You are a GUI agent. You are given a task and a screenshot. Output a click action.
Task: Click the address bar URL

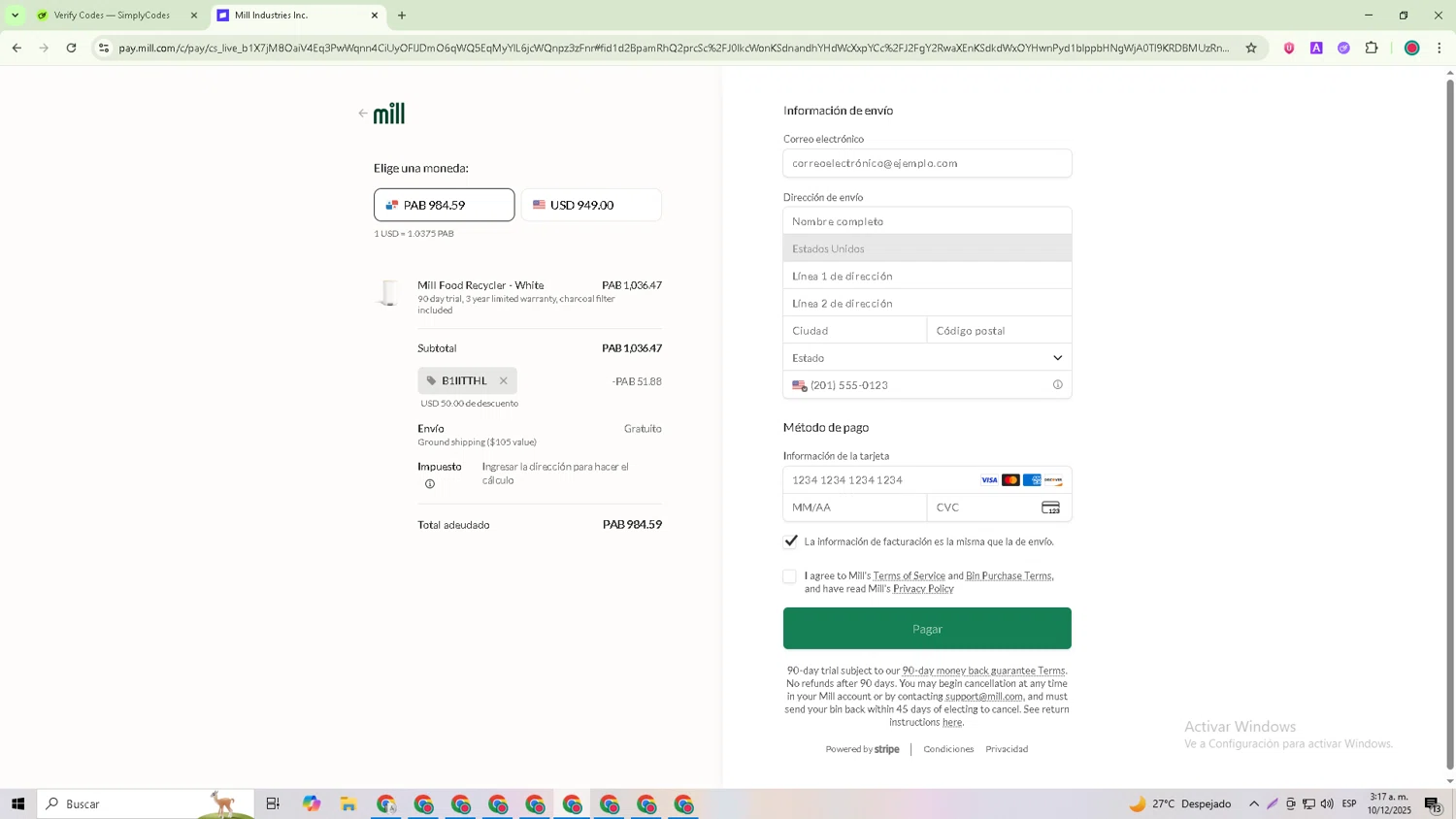(x=674, y=48)
